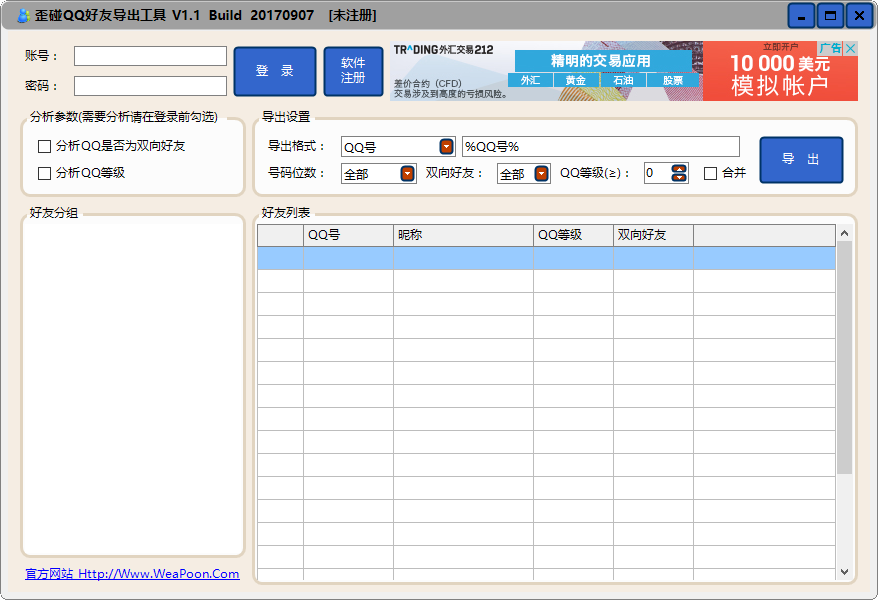The image size is (878, 600).
Task: Enable 分析QQ是否为双向好友 checkbox
Action: point(44,147)
